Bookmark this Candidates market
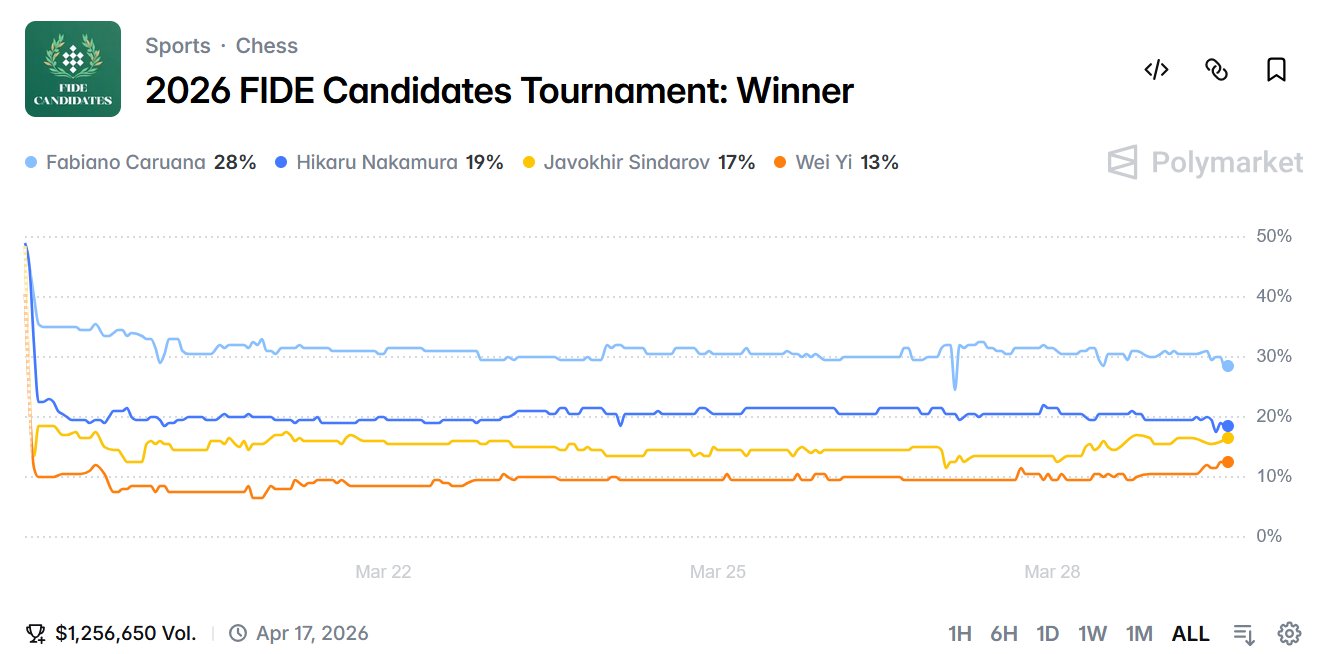 tap(1276, 70)
